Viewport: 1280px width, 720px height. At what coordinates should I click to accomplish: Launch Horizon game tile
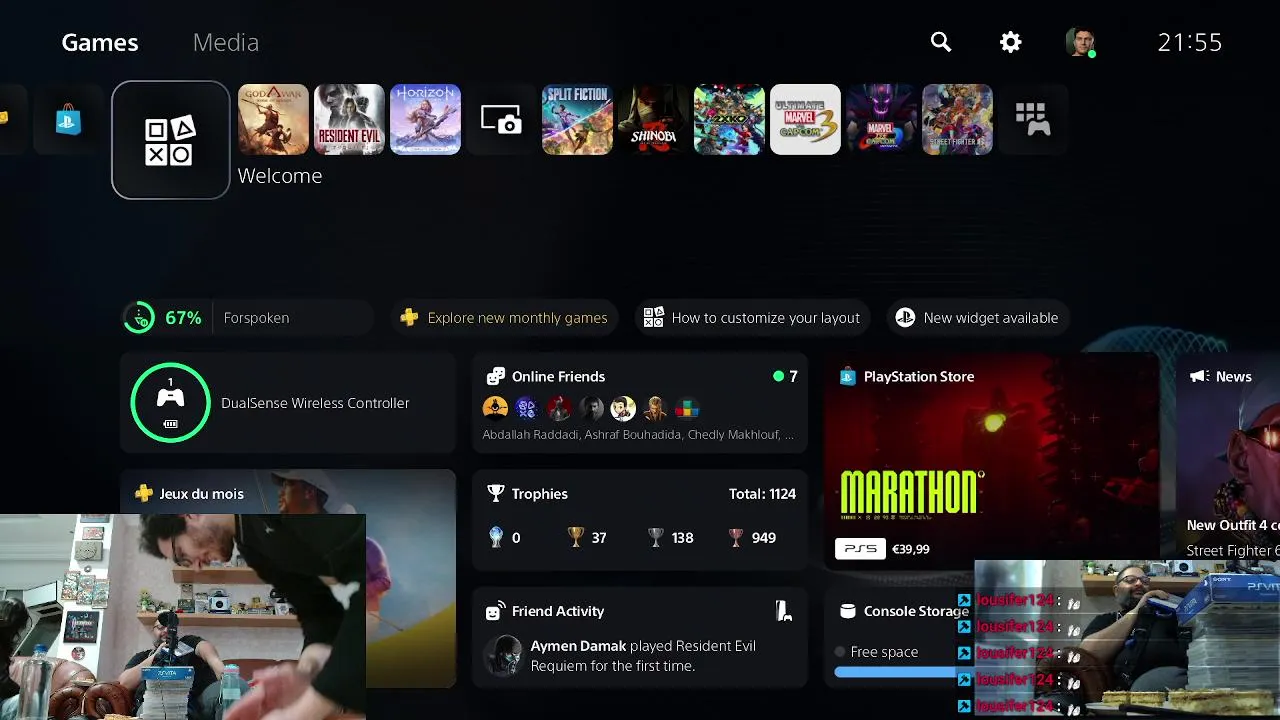[x=425, y=120]
